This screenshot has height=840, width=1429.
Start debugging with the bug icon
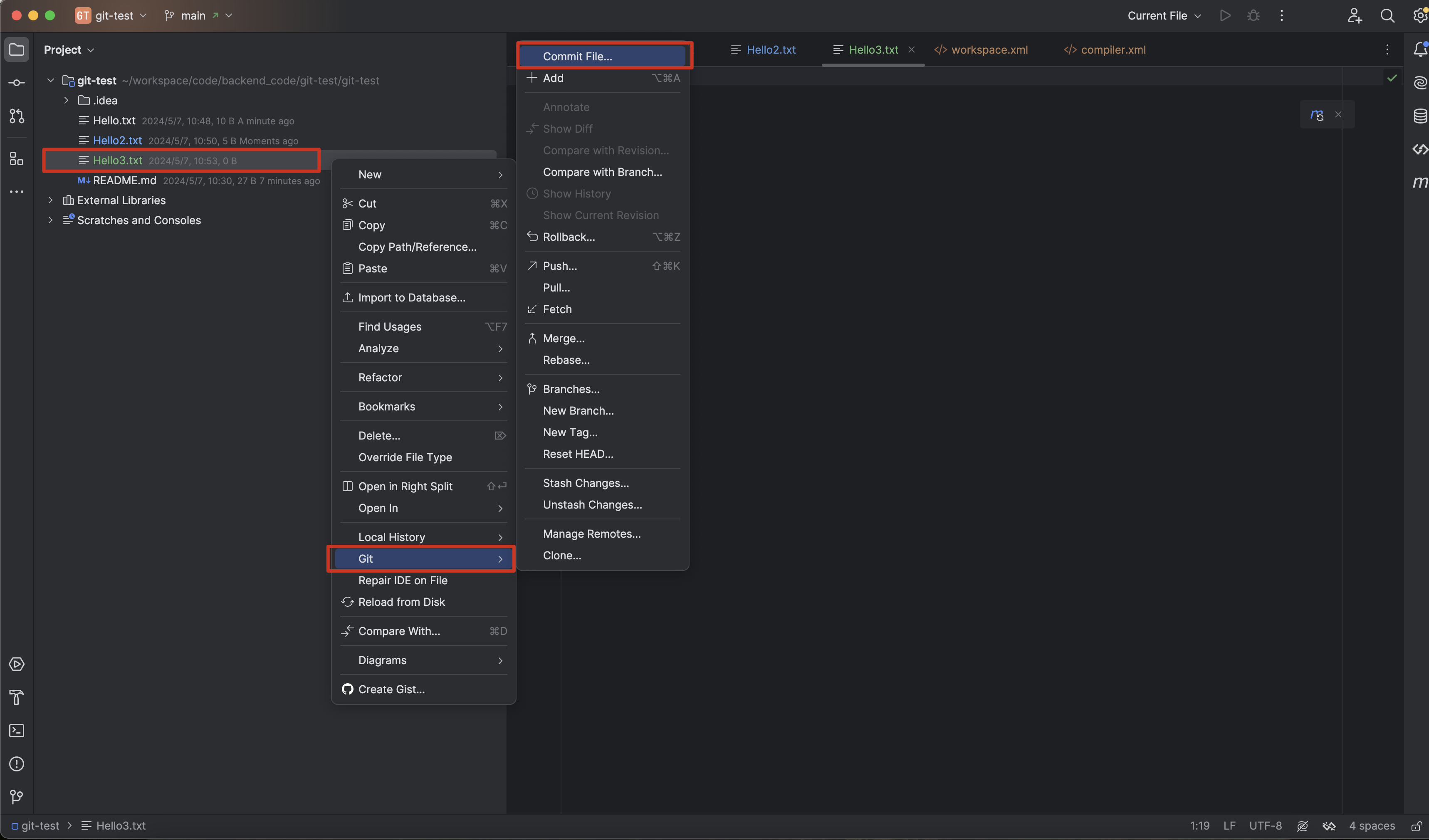point(1253,15)
